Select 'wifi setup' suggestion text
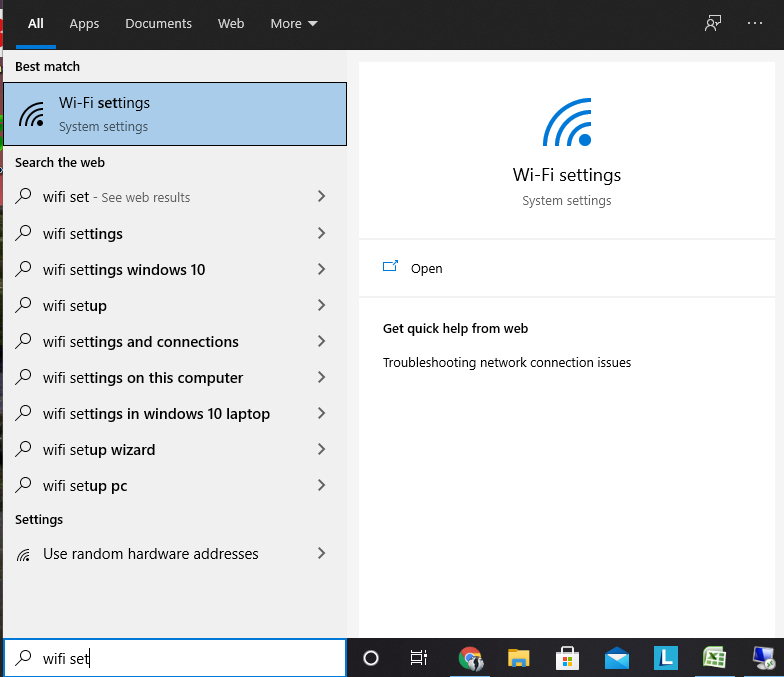The height and width of the screenshot is (677, 784). (x=74, y=306)
